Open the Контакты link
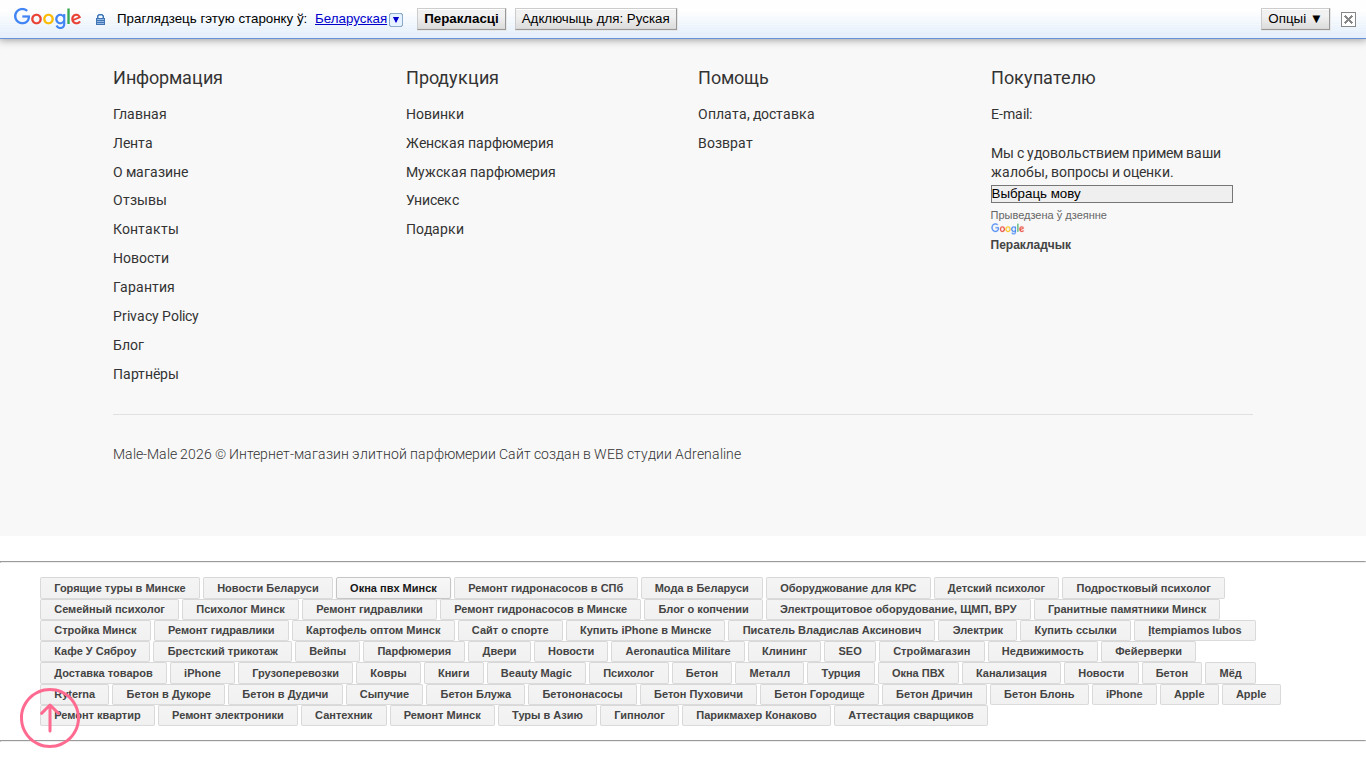The height and width of the screenshot is (768, 1366). point(146,229)
